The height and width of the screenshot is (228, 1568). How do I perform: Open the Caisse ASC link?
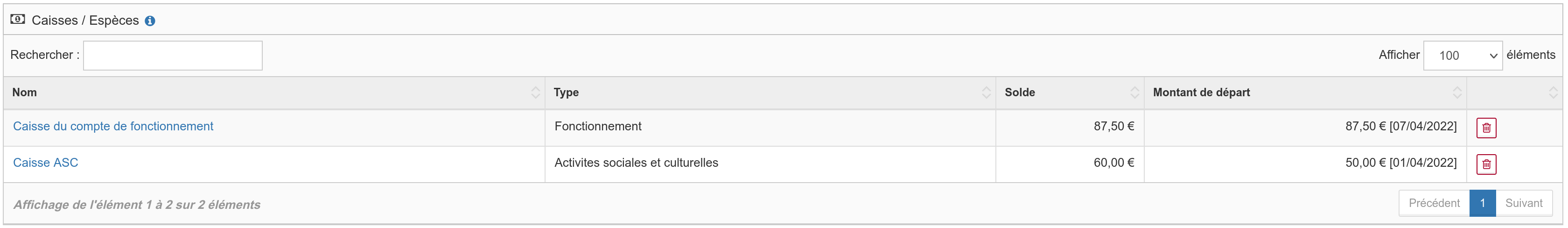click(46, 163)
